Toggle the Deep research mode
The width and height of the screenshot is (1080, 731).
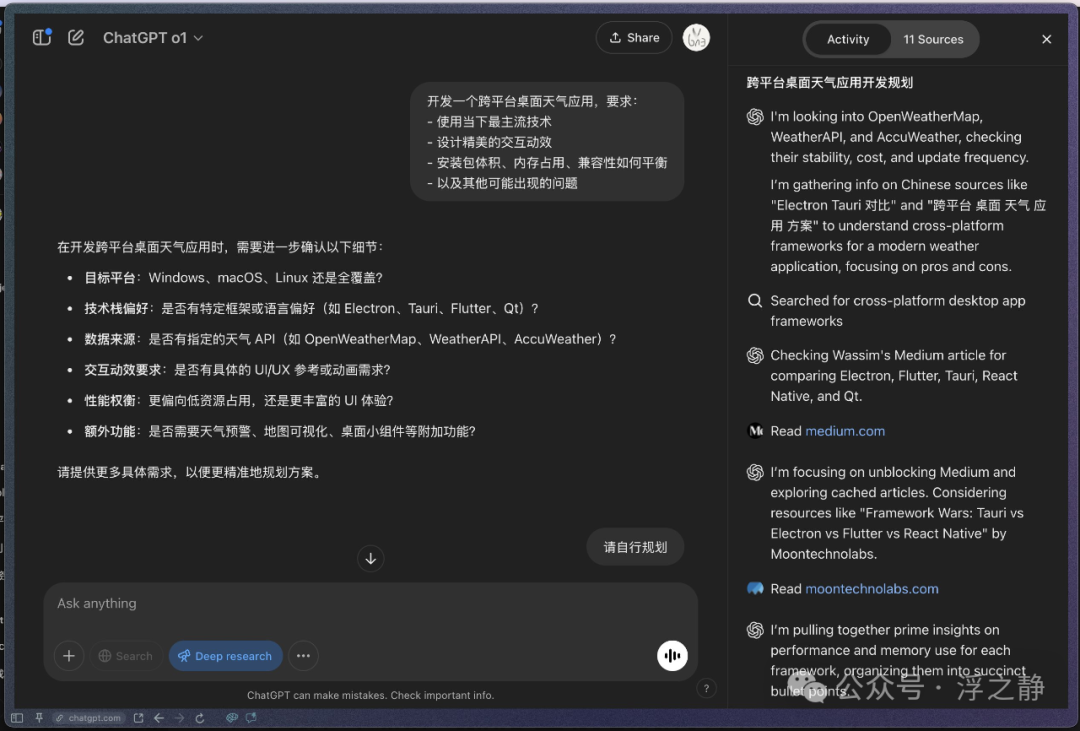(x=225, y=656)
